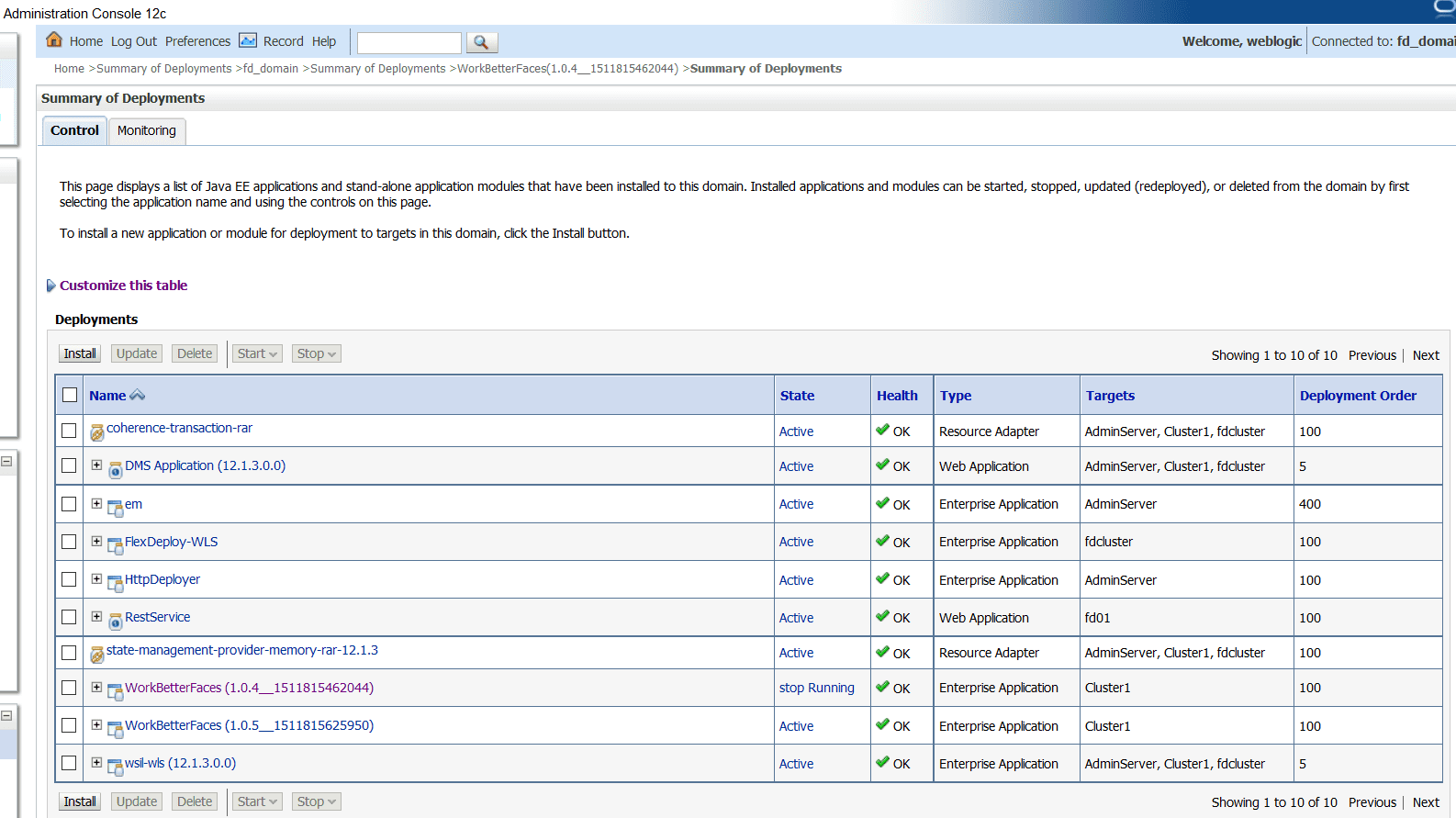The width and height of the screenshot is (1456, 818).
Task: Select the WorkBetterFaces 1.0.5 checkbox
Action: [x=69, y=725]
